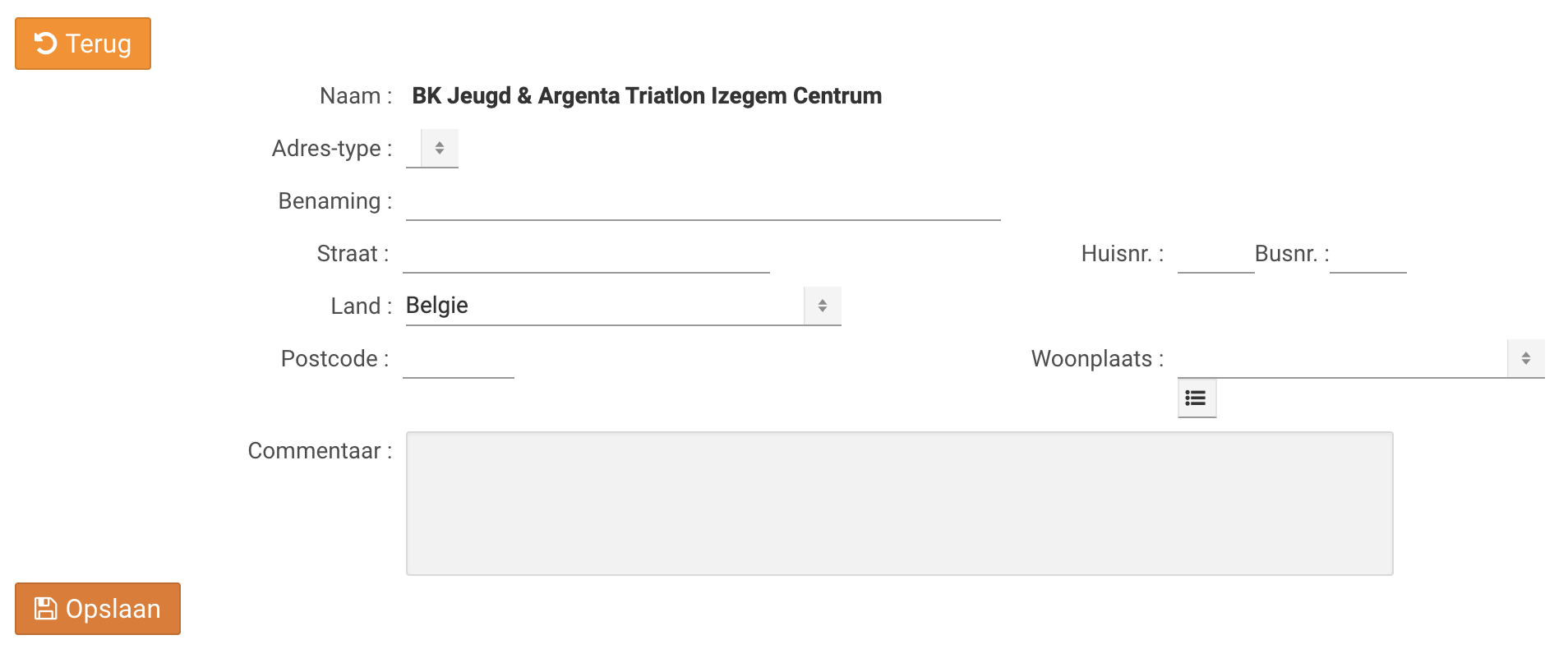Save the form with Opslaan

pyautogui.click(x=98, y=609)
